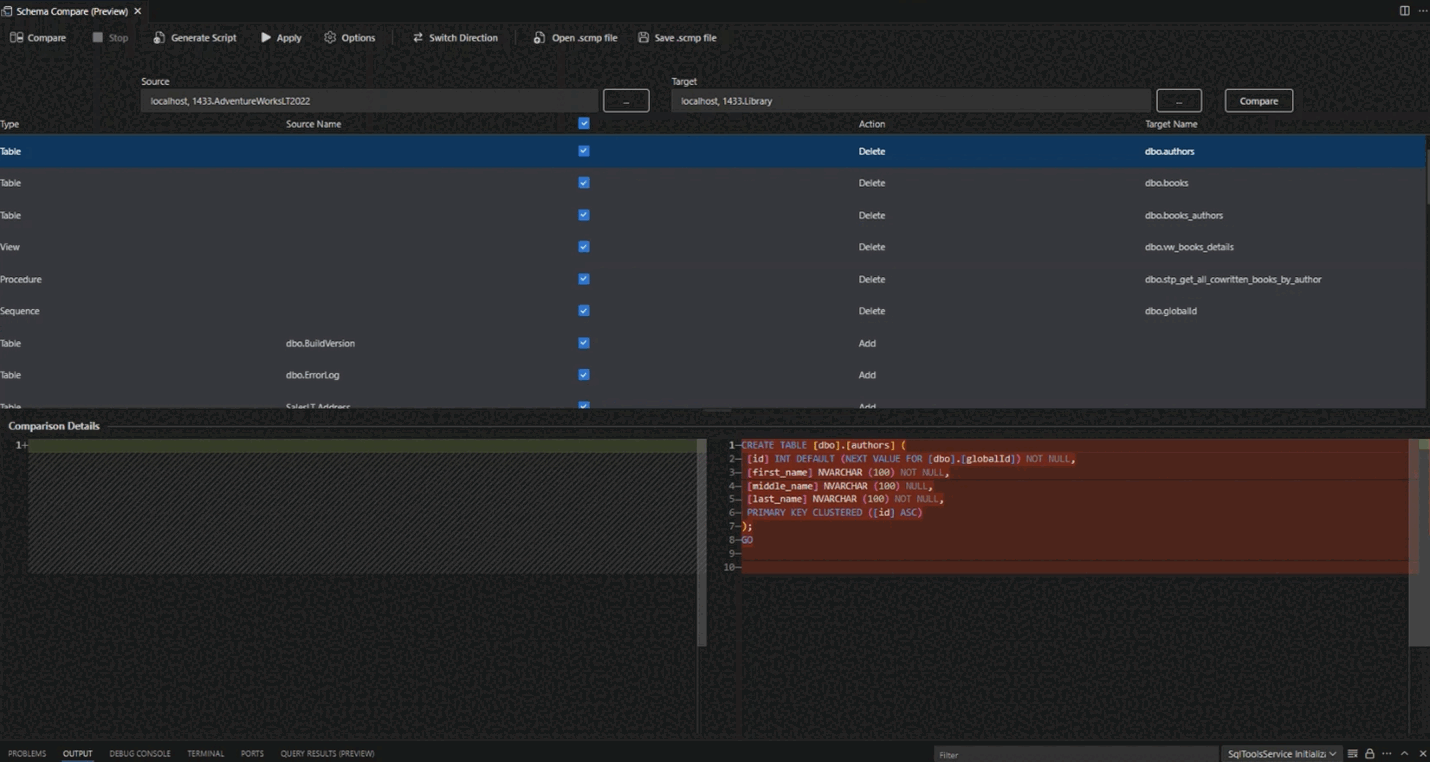
Task: Click Switch Direction to swap source and target
Action: pos(455,37)
